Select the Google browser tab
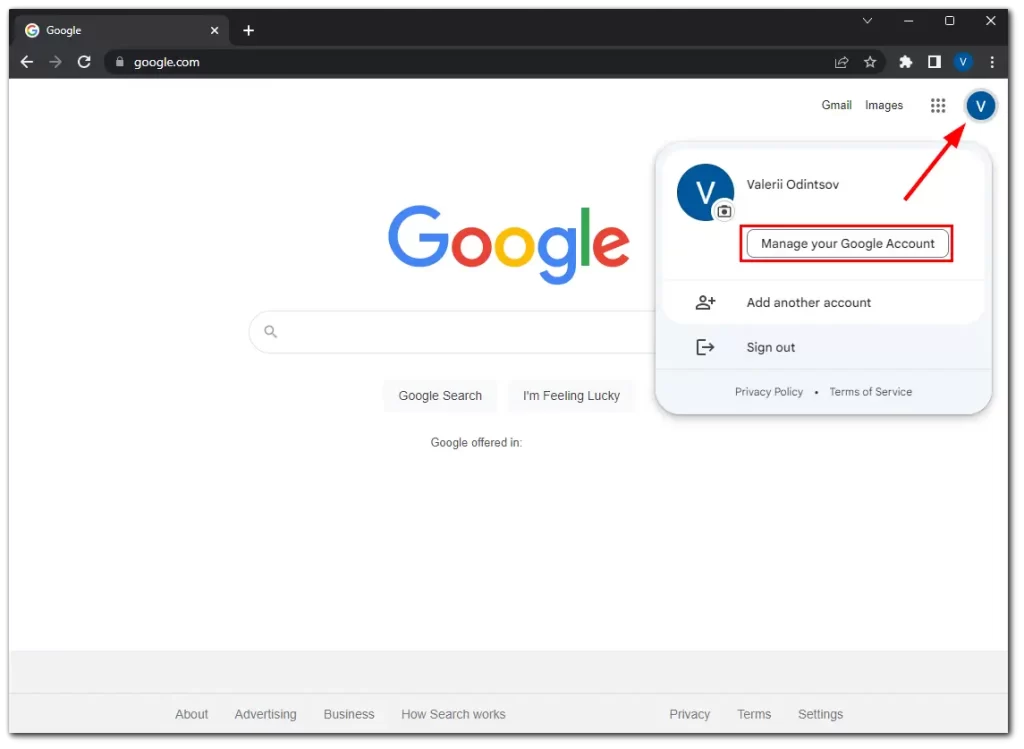The height and width of the screenshot is (749, 1024). click(x=121, y=31)
